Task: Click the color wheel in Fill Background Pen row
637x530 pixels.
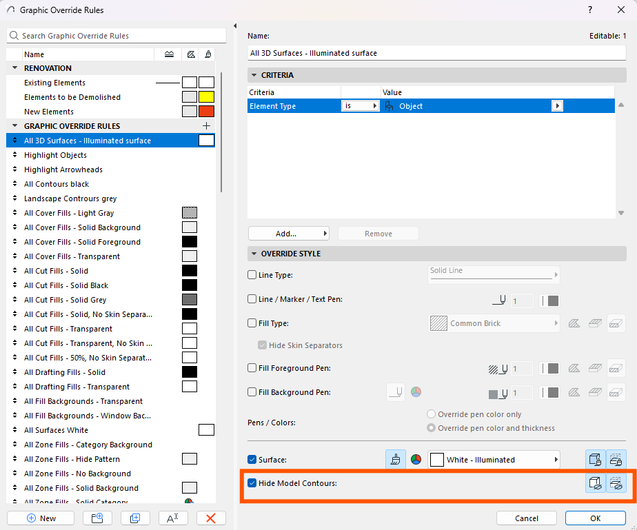Action: [x=416, y=392]
